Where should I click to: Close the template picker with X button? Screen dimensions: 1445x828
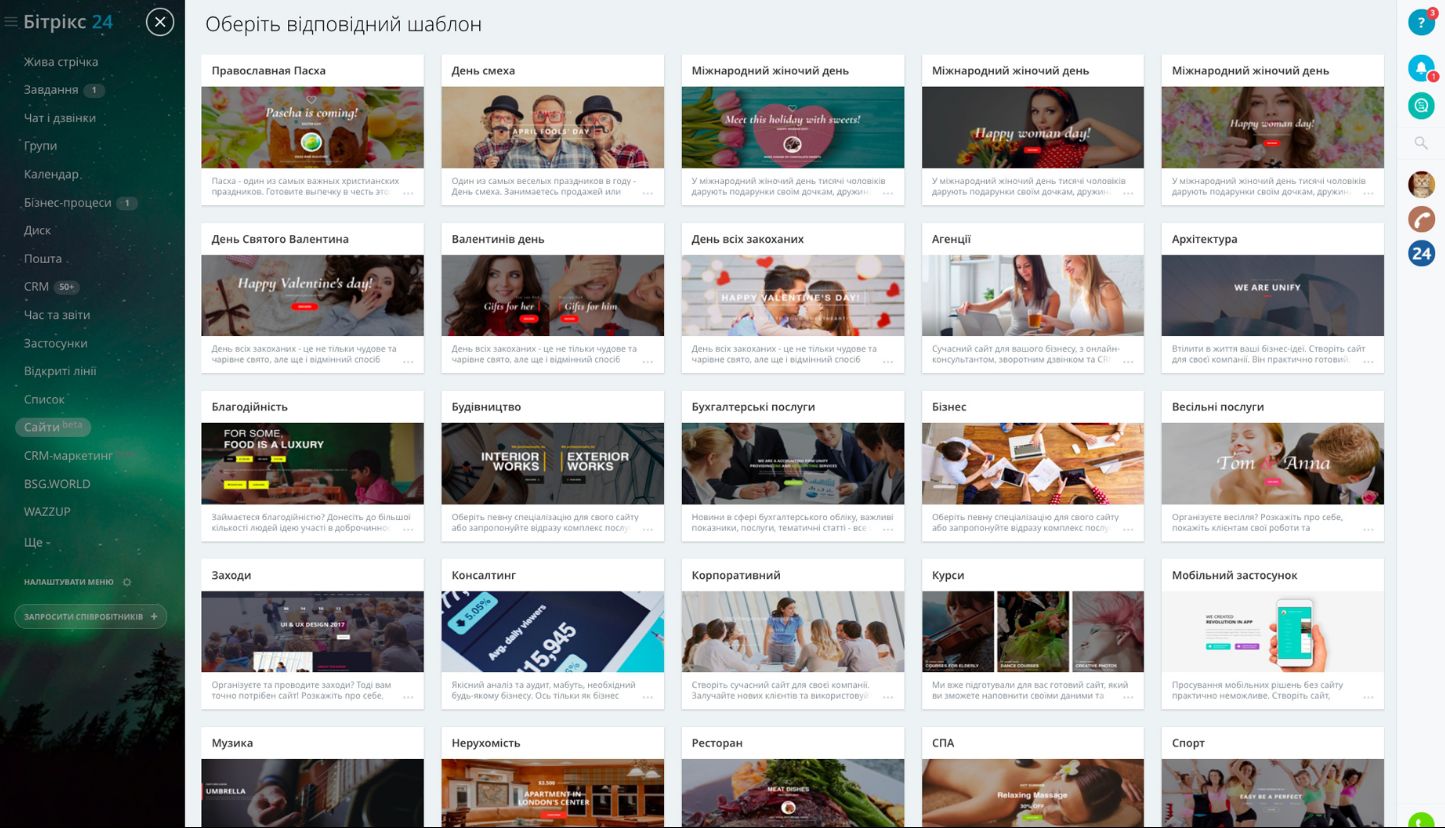pyautogui.click(x=160, y=22)
